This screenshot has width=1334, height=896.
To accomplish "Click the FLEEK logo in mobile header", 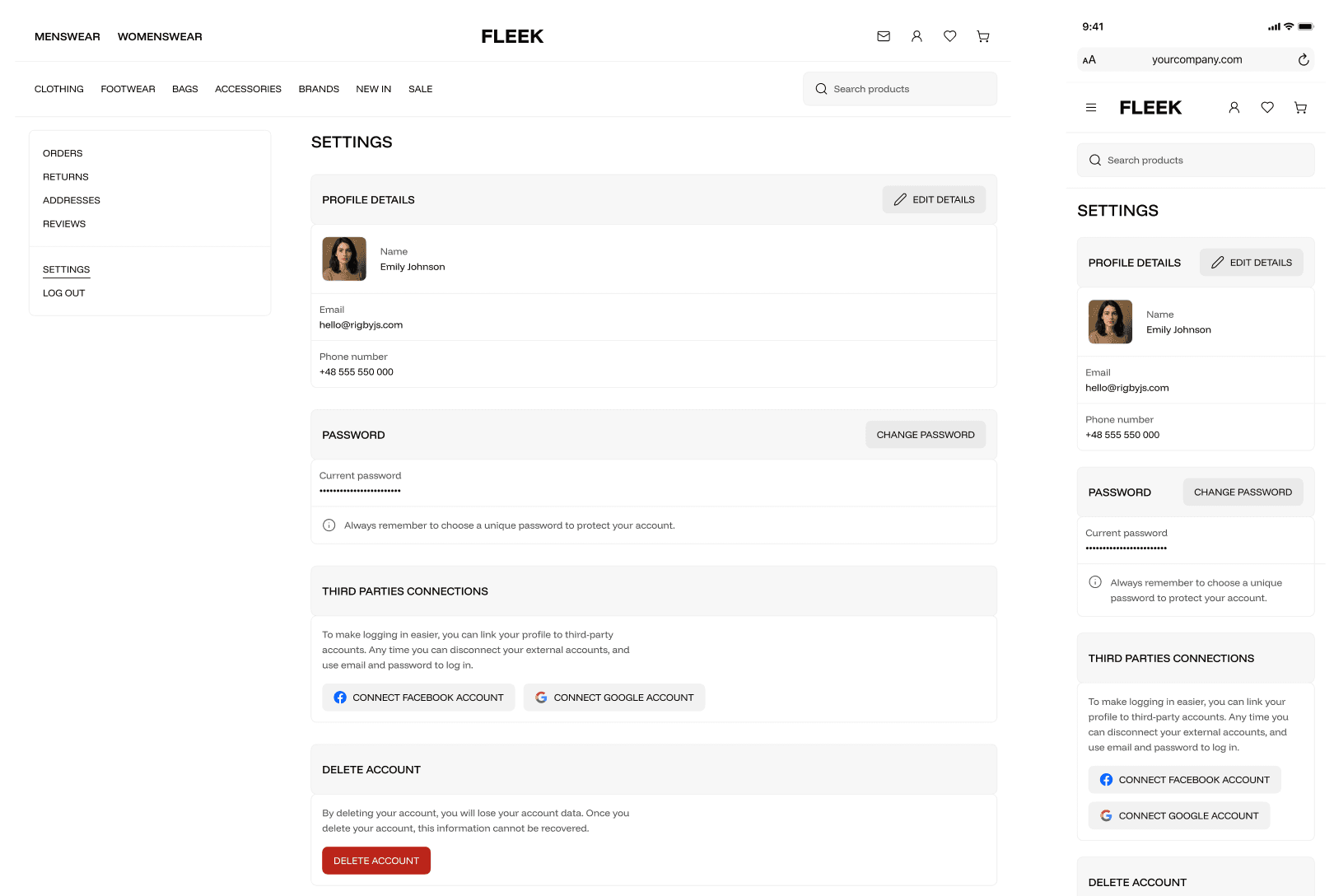I will pyautogui.click(x=1150, y=108).
